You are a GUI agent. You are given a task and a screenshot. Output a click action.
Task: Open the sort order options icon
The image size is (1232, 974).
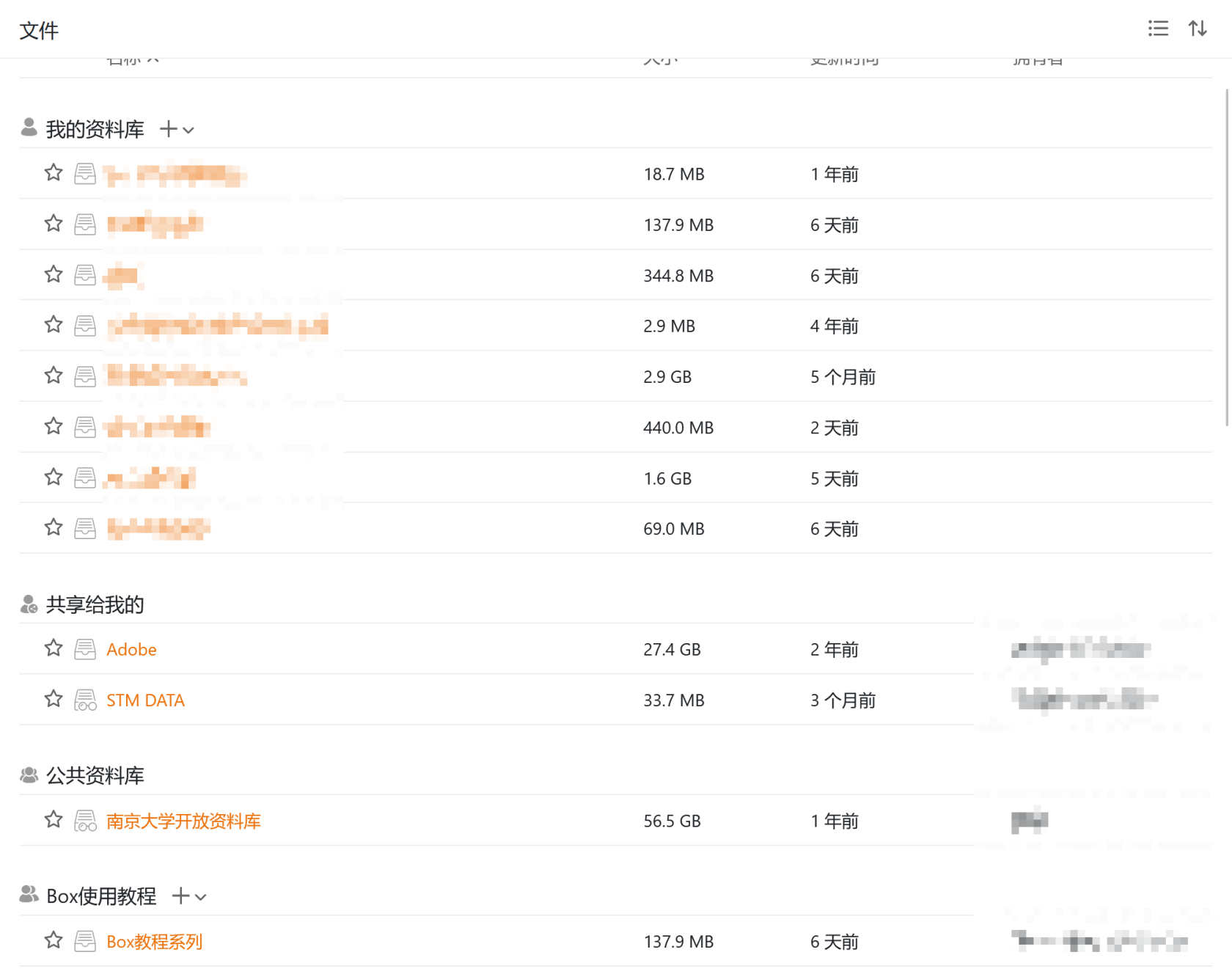click(1198, 29)
